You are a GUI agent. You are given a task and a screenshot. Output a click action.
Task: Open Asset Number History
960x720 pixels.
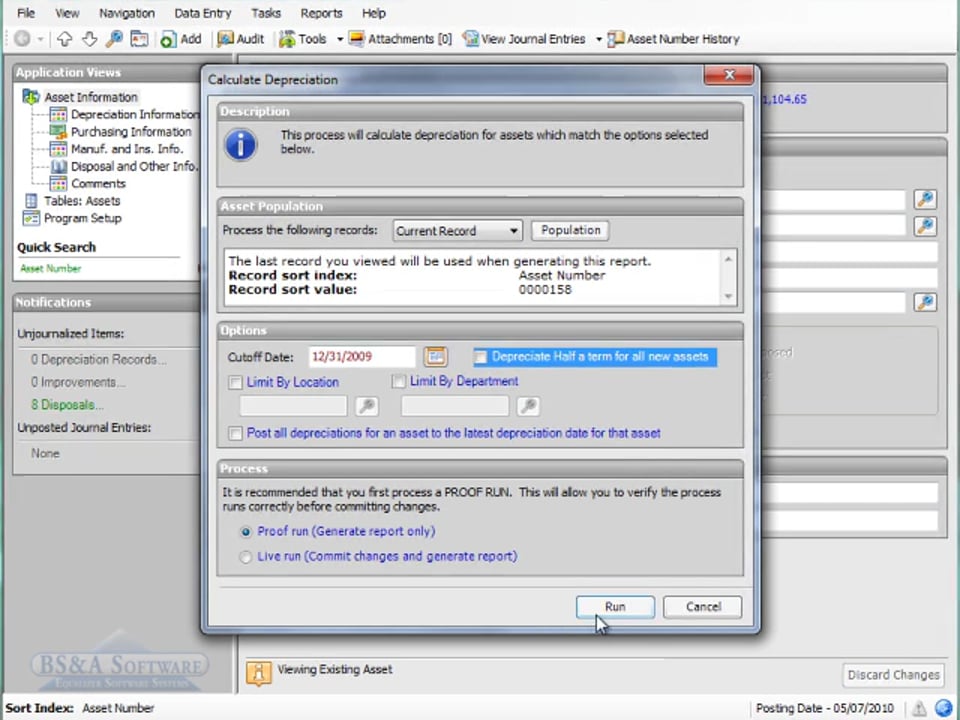click(674, 39)
